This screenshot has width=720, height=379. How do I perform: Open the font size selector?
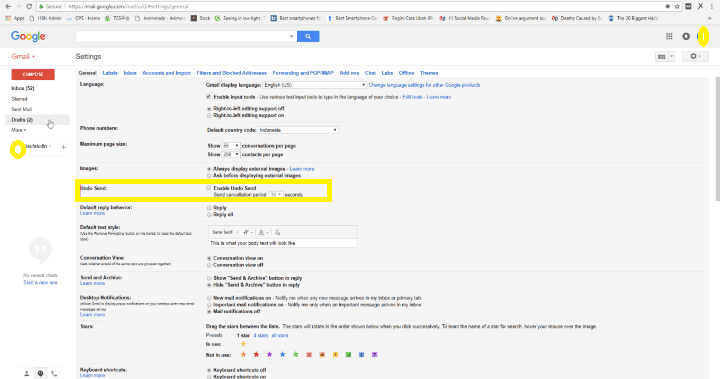coord(248,232)
